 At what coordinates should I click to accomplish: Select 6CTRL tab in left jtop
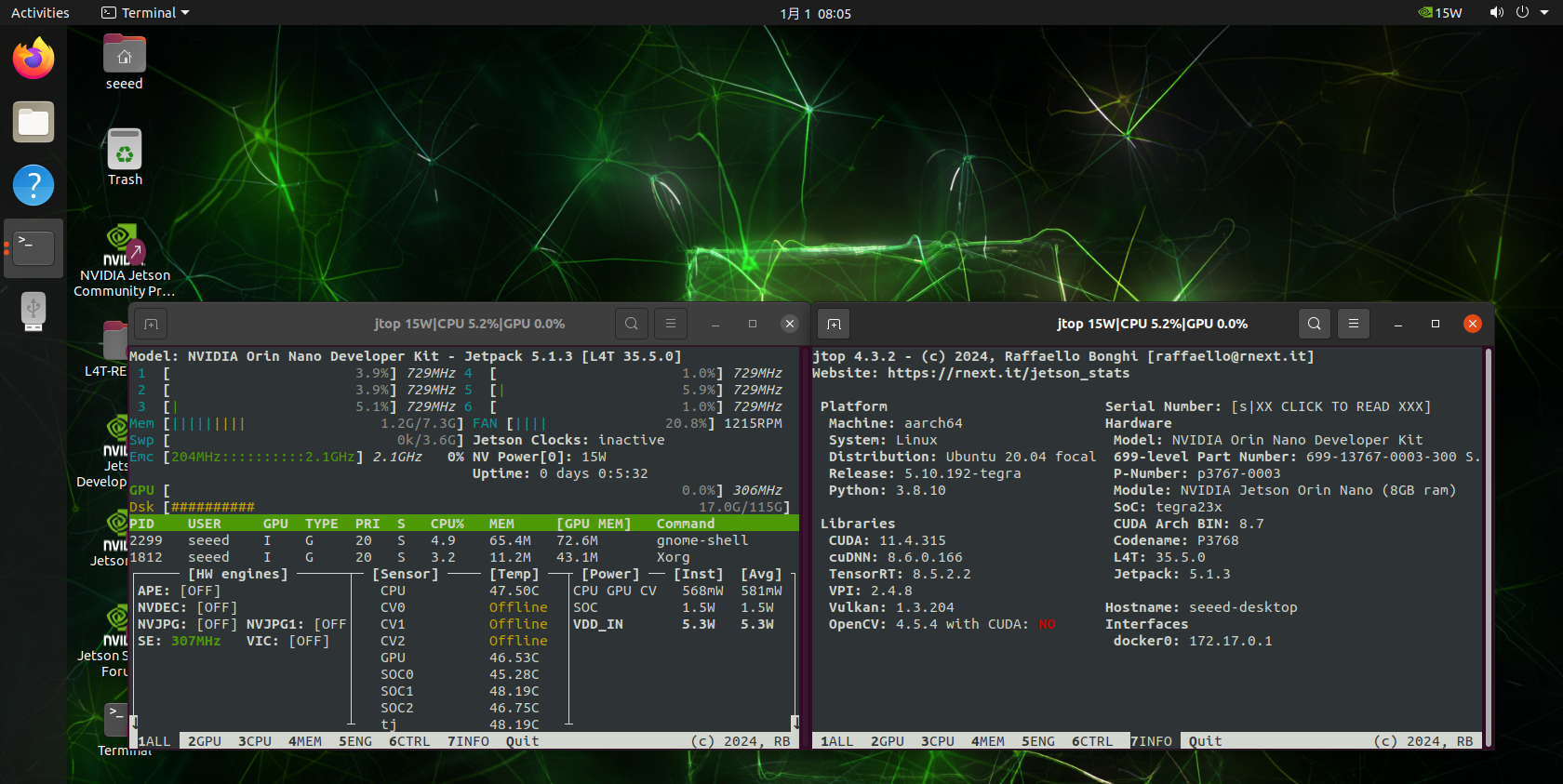(x=409, y=741)
